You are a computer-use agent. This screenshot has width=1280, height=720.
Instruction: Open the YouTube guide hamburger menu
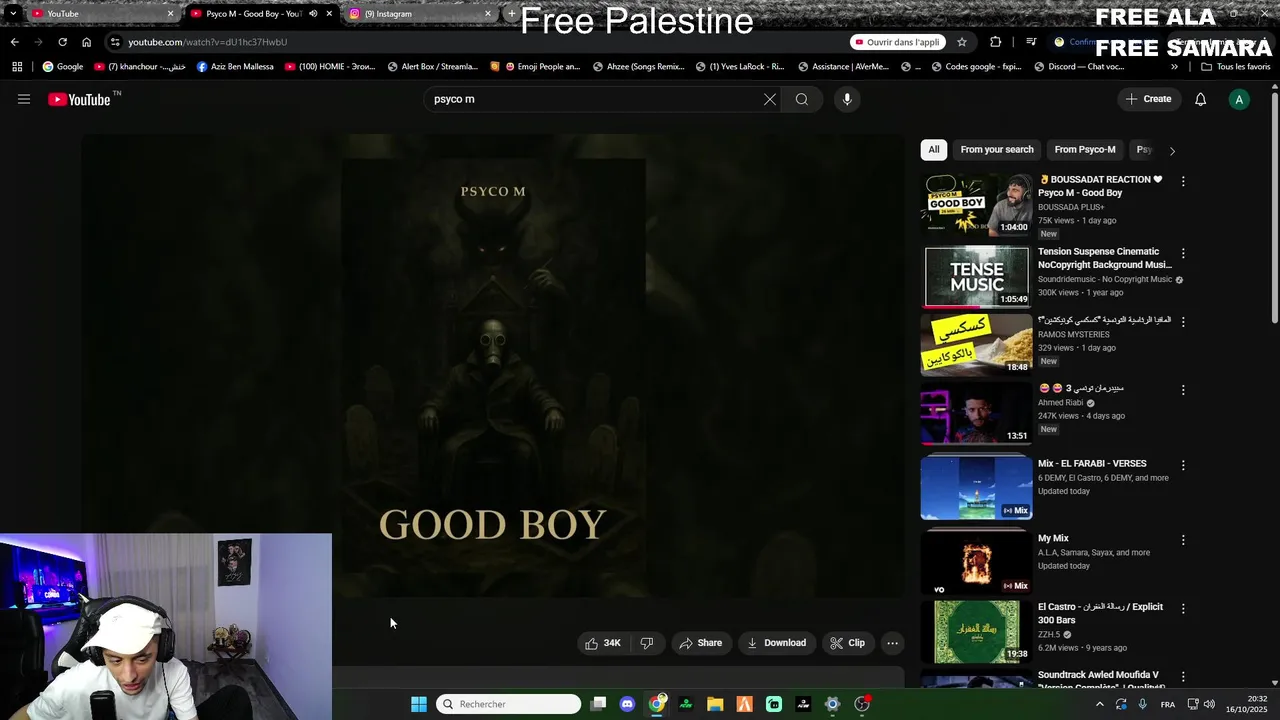pyautogui.click(x=24, y=99)
